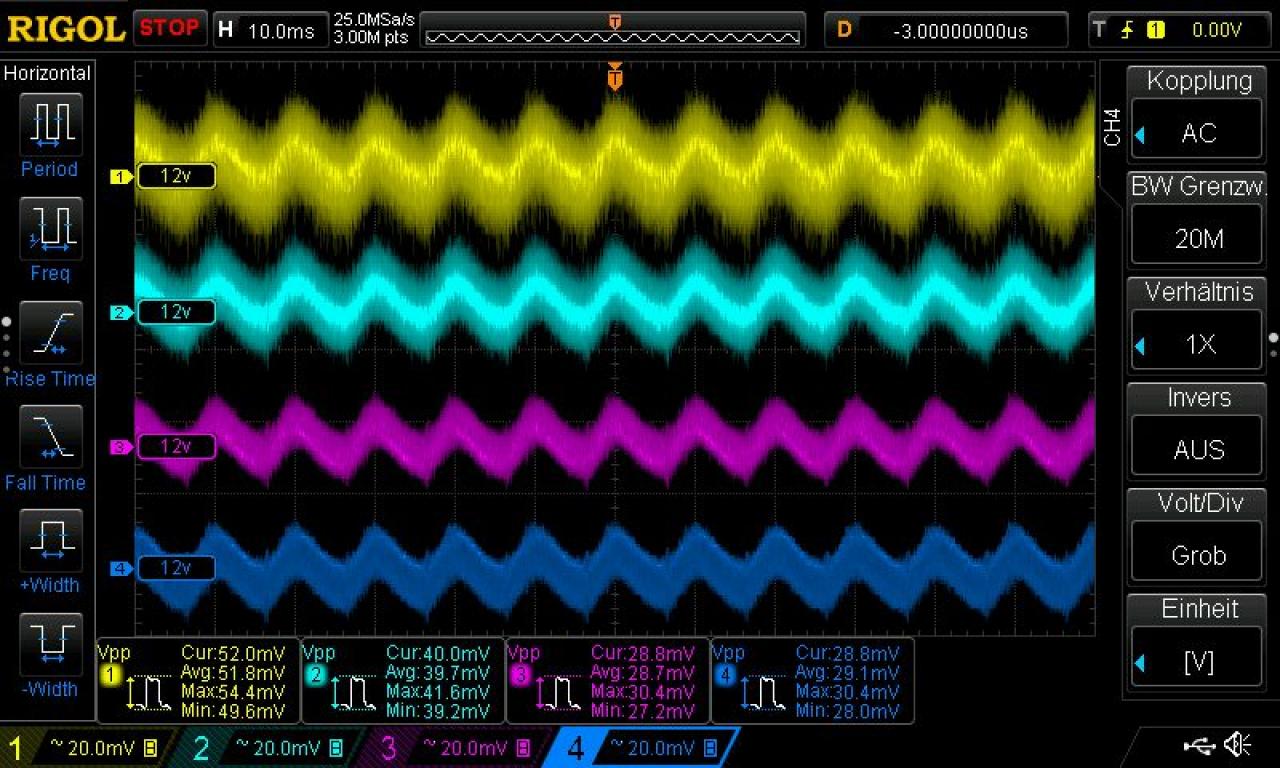Click the cyan 12v channel 2 label
This screenshot has height=768, width=1280.
point(176,312)
